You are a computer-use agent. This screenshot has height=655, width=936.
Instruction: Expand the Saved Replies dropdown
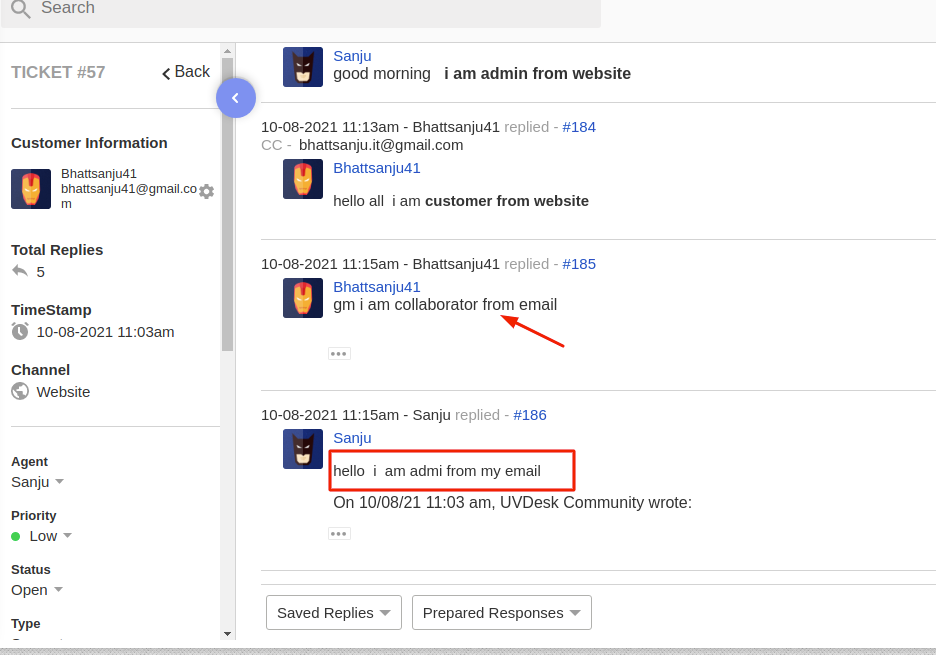333,612
